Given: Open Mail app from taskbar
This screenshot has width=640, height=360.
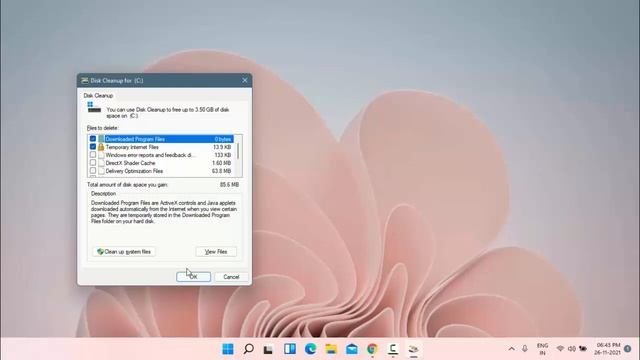Looking at the screenshot, I should coord(351,349).
